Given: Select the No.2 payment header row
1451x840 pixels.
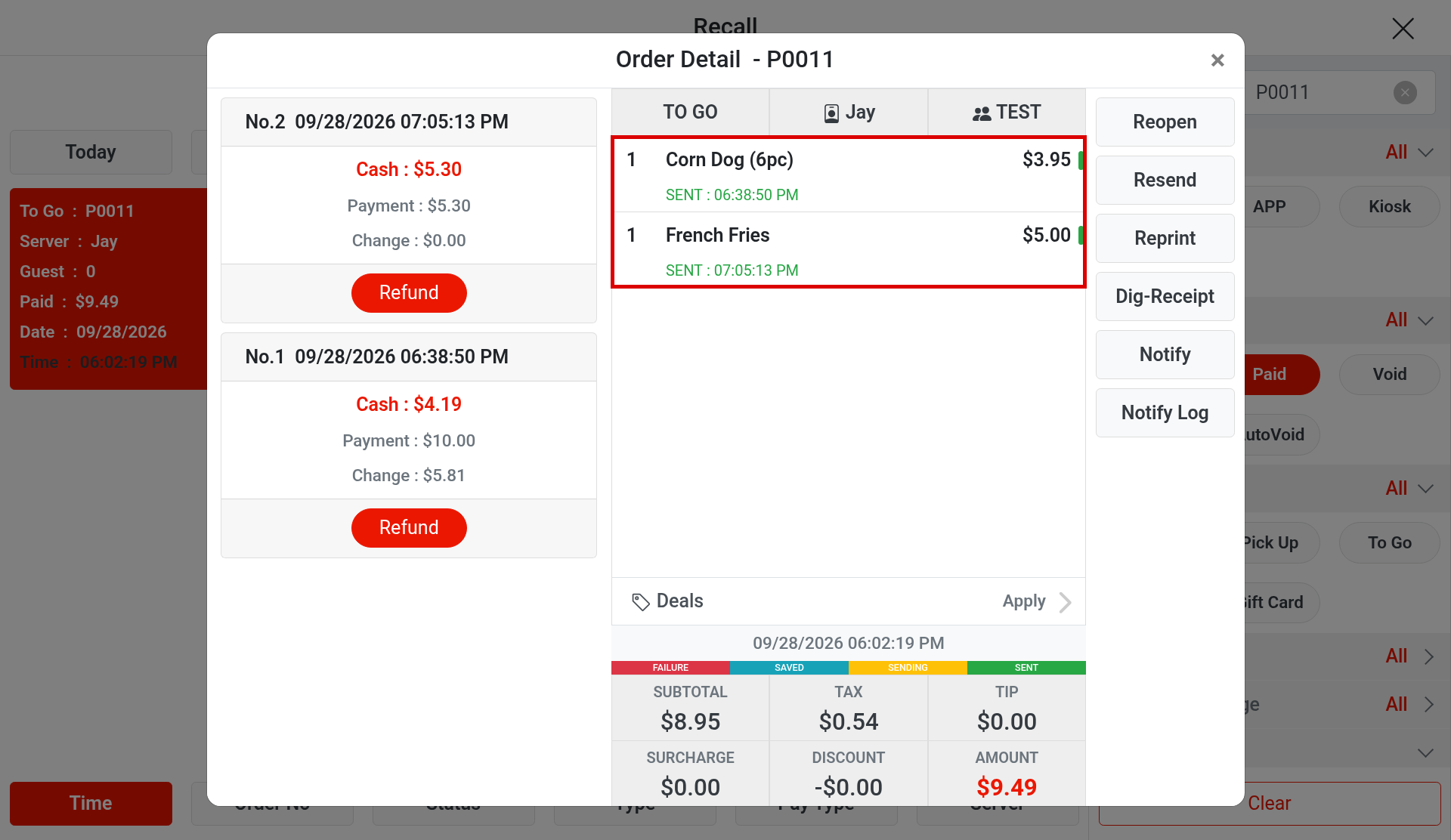Looking at the screenshot, I should 409,122.
